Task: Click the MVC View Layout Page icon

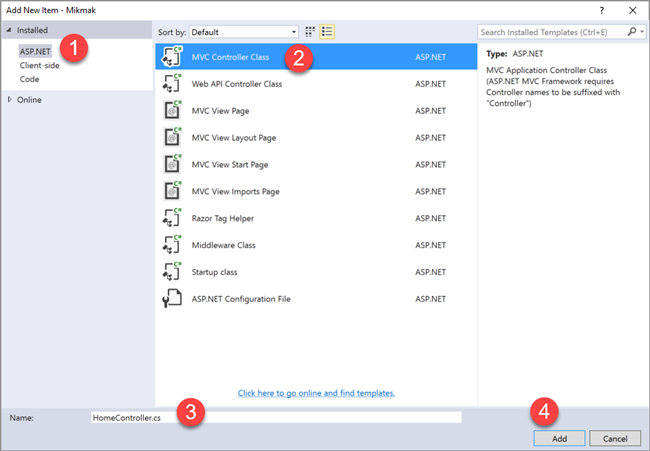Action: [x=172, y=138]
